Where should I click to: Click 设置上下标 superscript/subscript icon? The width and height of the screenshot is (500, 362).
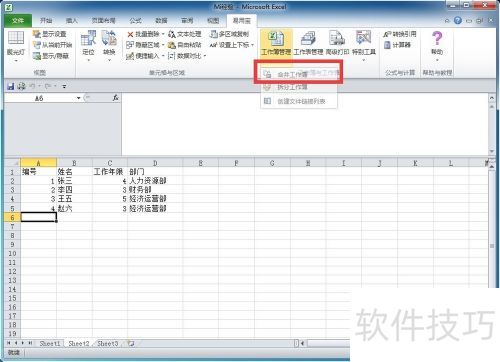click(213, 45)
